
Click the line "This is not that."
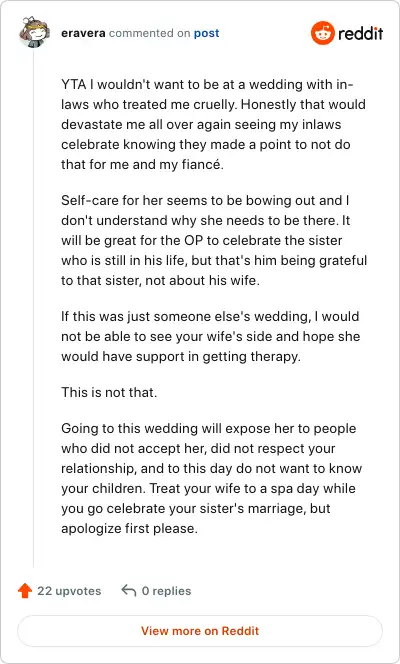109,392
